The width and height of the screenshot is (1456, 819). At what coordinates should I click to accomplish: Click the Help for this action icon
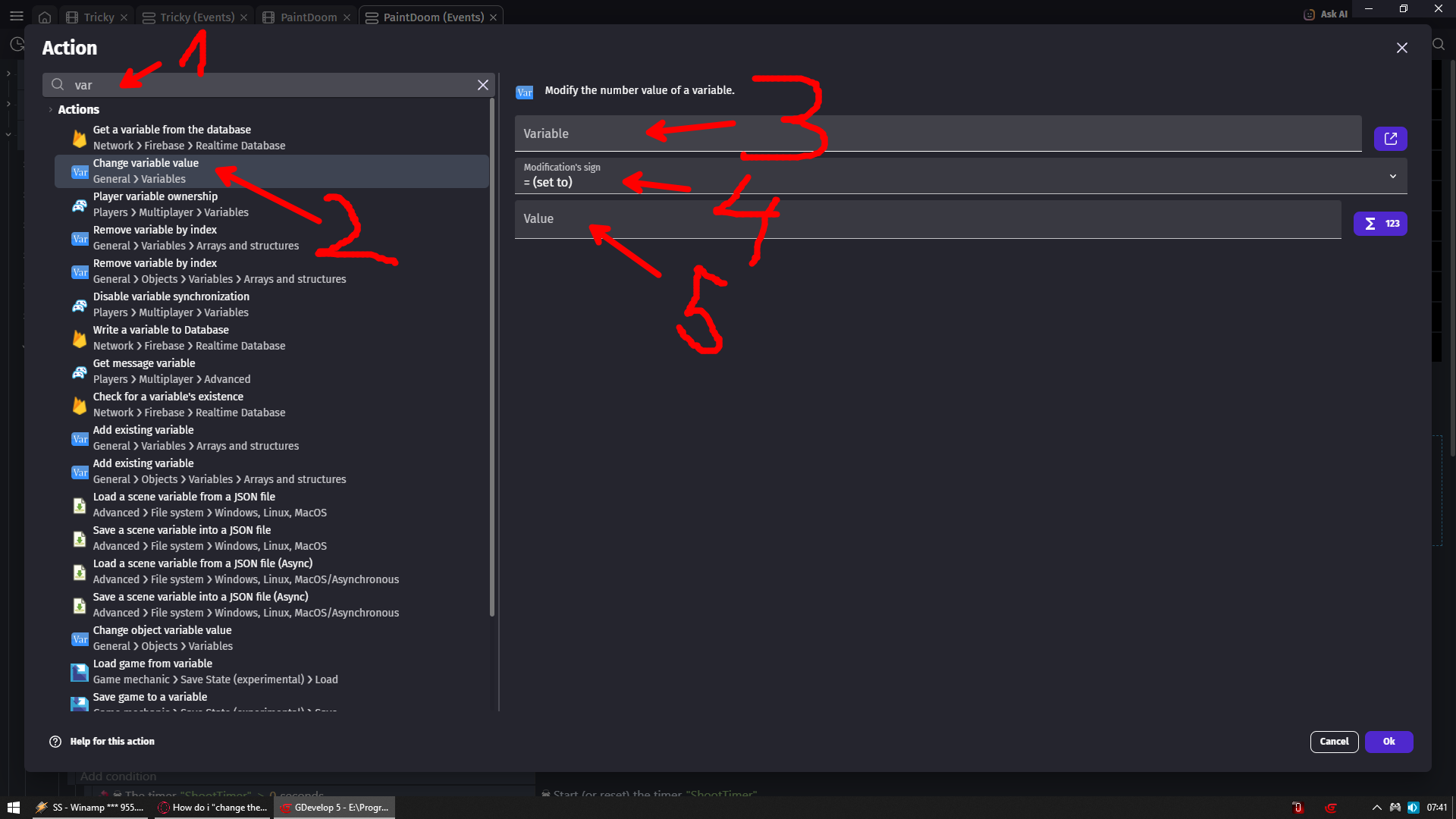point(55,742)
